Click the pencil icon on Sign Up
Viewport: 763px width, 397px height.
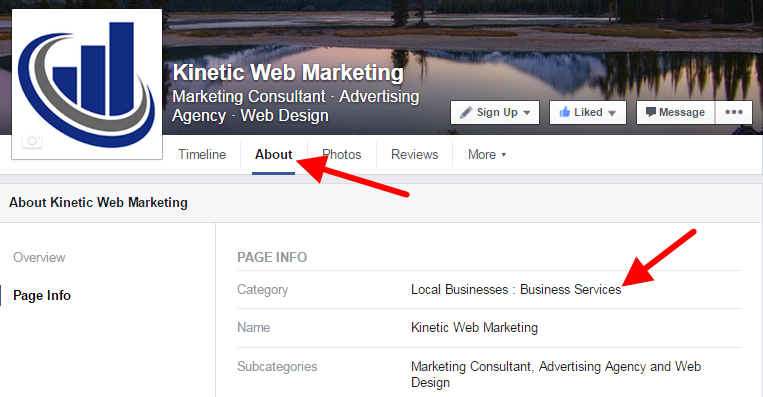466,112
